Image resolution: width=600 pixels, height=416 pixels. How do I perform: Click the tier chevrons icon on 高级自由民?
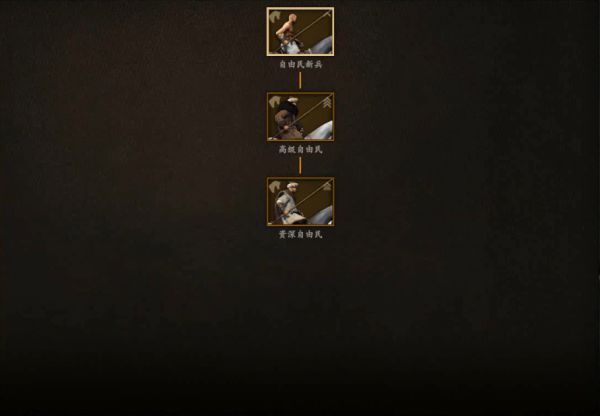(327, 103)
